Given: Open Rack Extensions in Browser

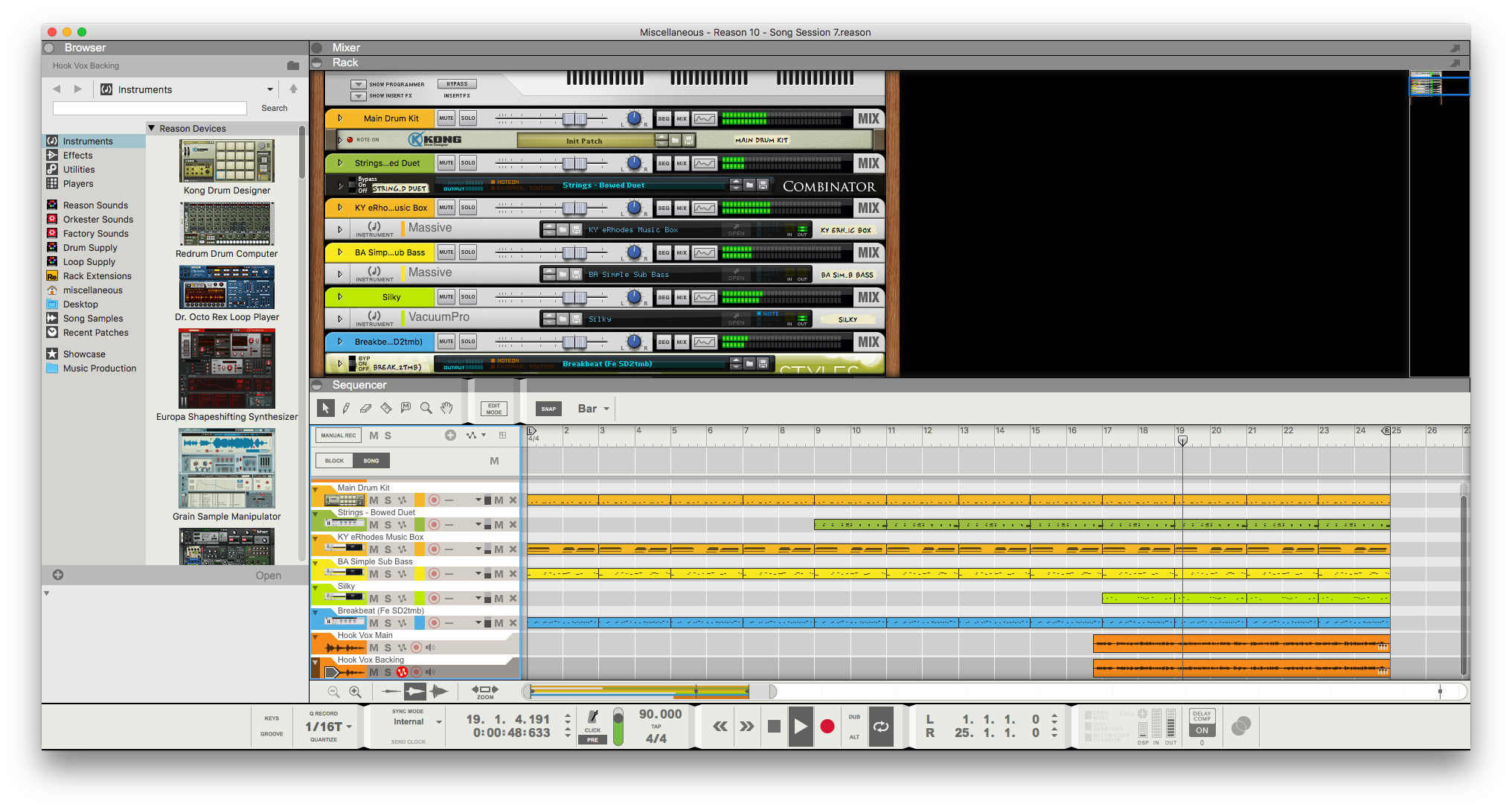Looking at the screenshot, I should point(97,276).
